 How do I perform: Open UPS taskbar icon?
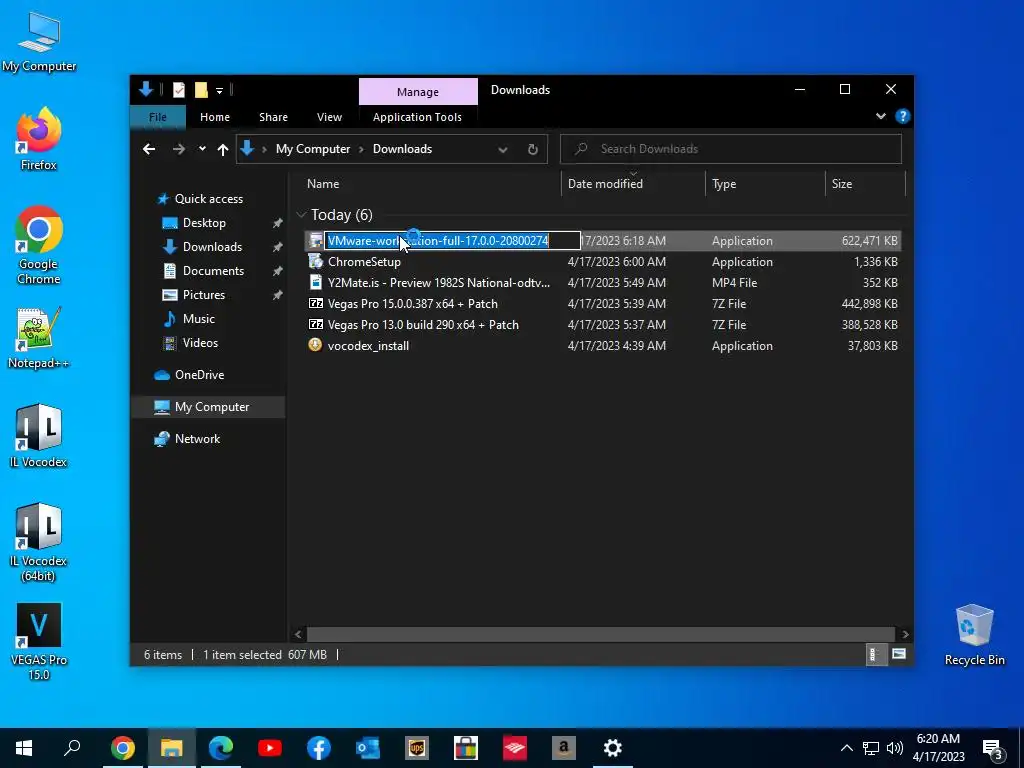(x=417, y=748)
